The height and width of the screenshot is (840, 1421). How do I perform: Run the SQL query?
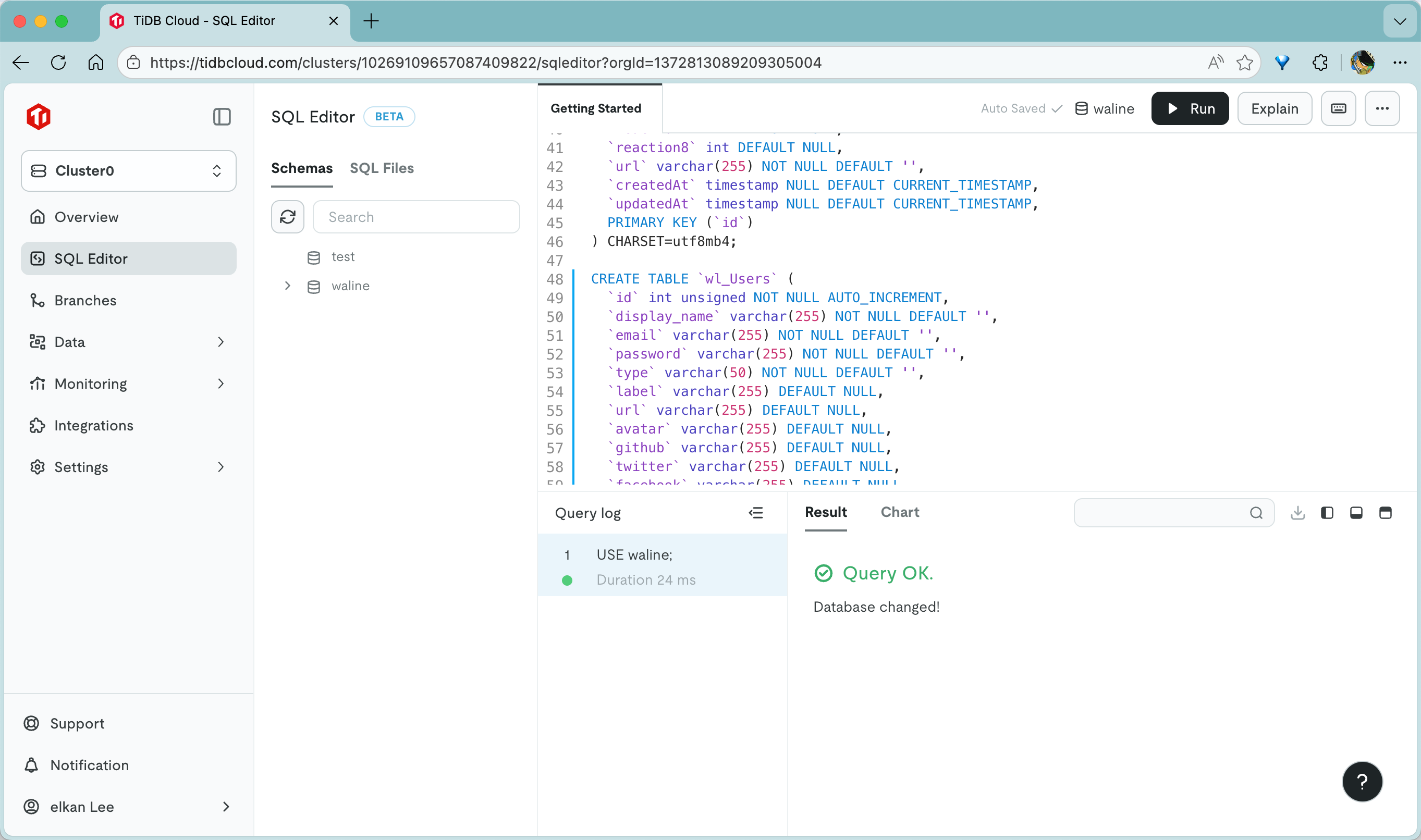1190,109
